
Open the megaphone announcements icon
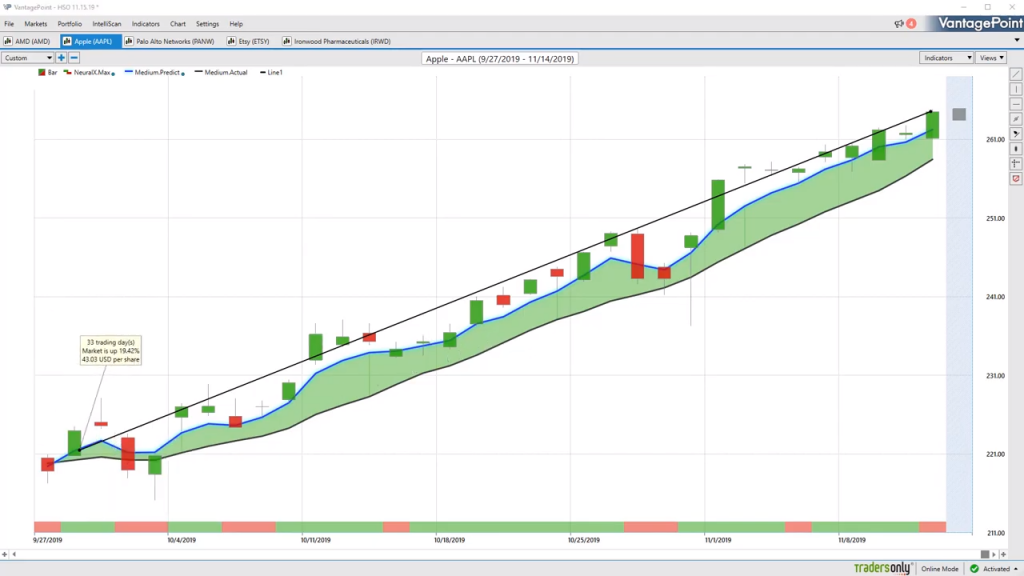(899, 24)
